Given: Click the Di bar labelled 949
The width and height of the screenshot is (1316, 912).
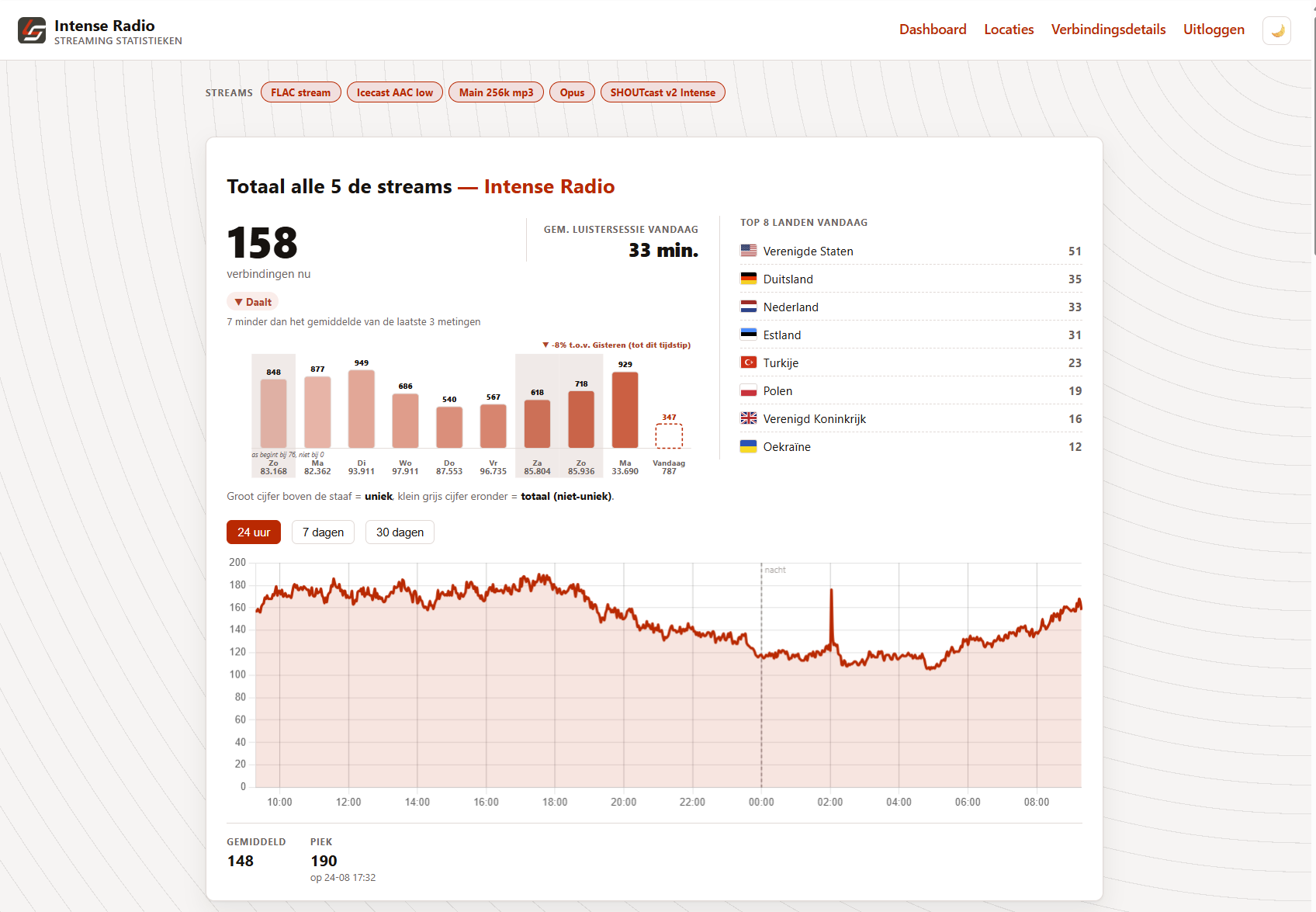Looking at the screenshot, I should coord(362,409).
